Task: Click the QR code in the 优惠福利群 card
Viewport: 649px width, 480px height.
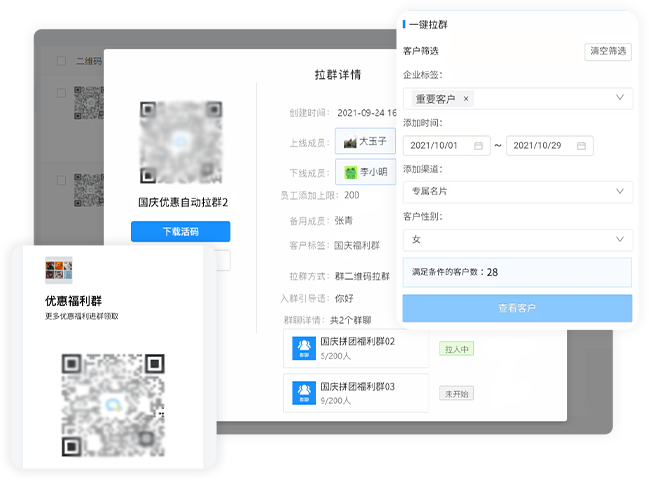Action: (113, 405)
